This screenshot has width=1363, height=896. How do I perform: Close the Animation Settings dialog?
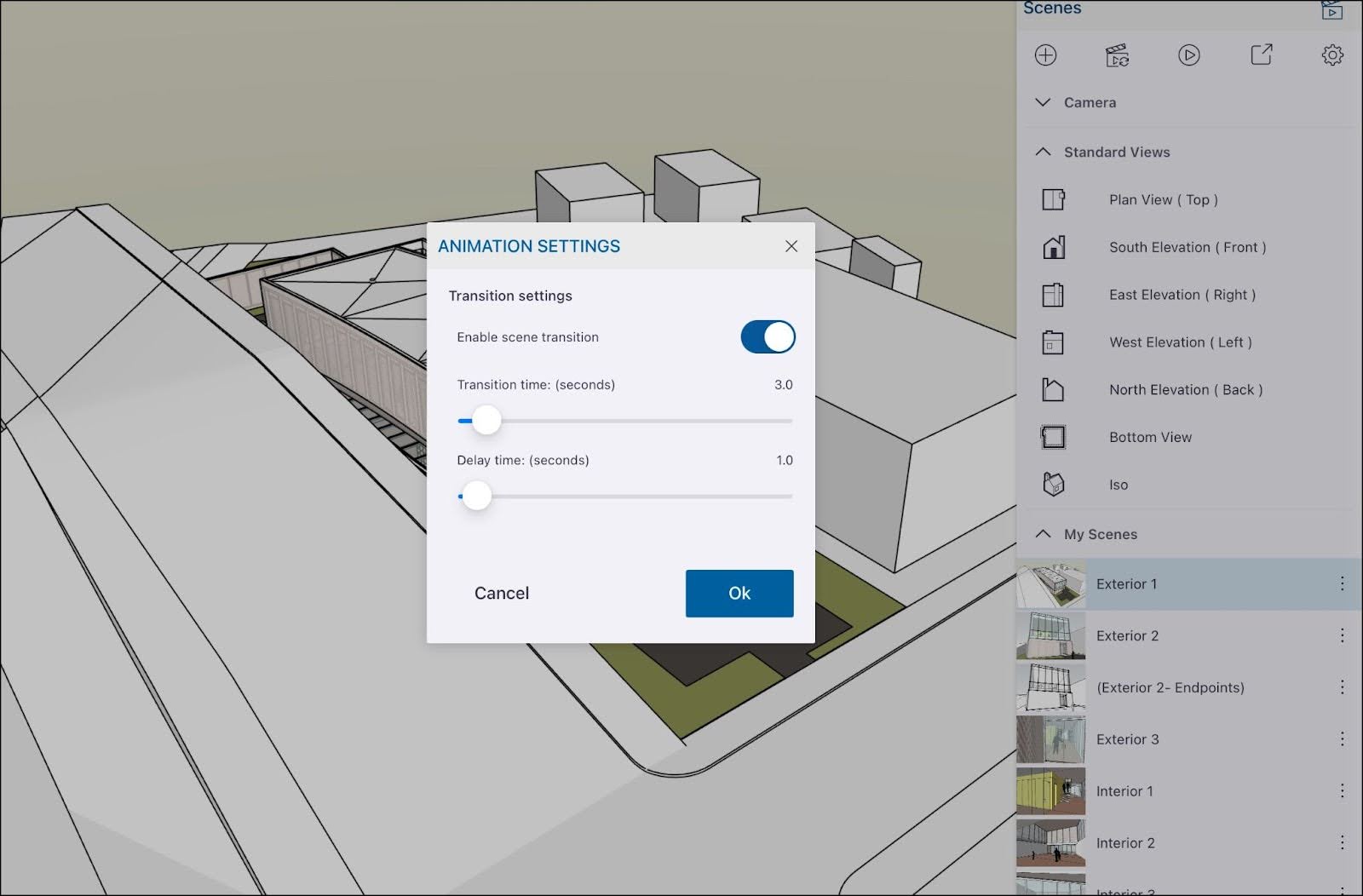pos(791,246)
